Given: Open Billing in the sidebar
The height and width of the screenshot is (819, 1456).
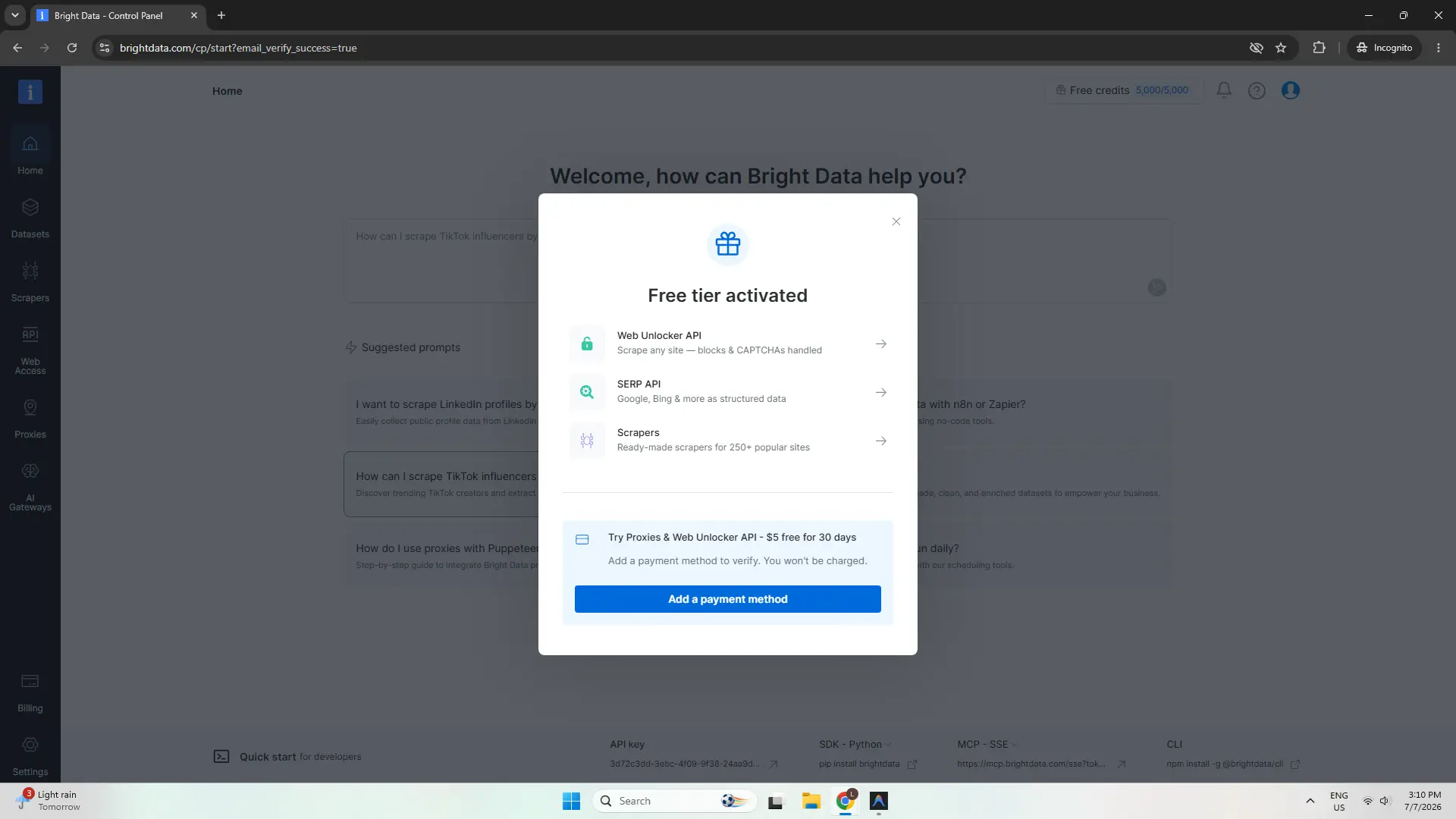Looking at the screenshot, I should click(x=30, y=692).
